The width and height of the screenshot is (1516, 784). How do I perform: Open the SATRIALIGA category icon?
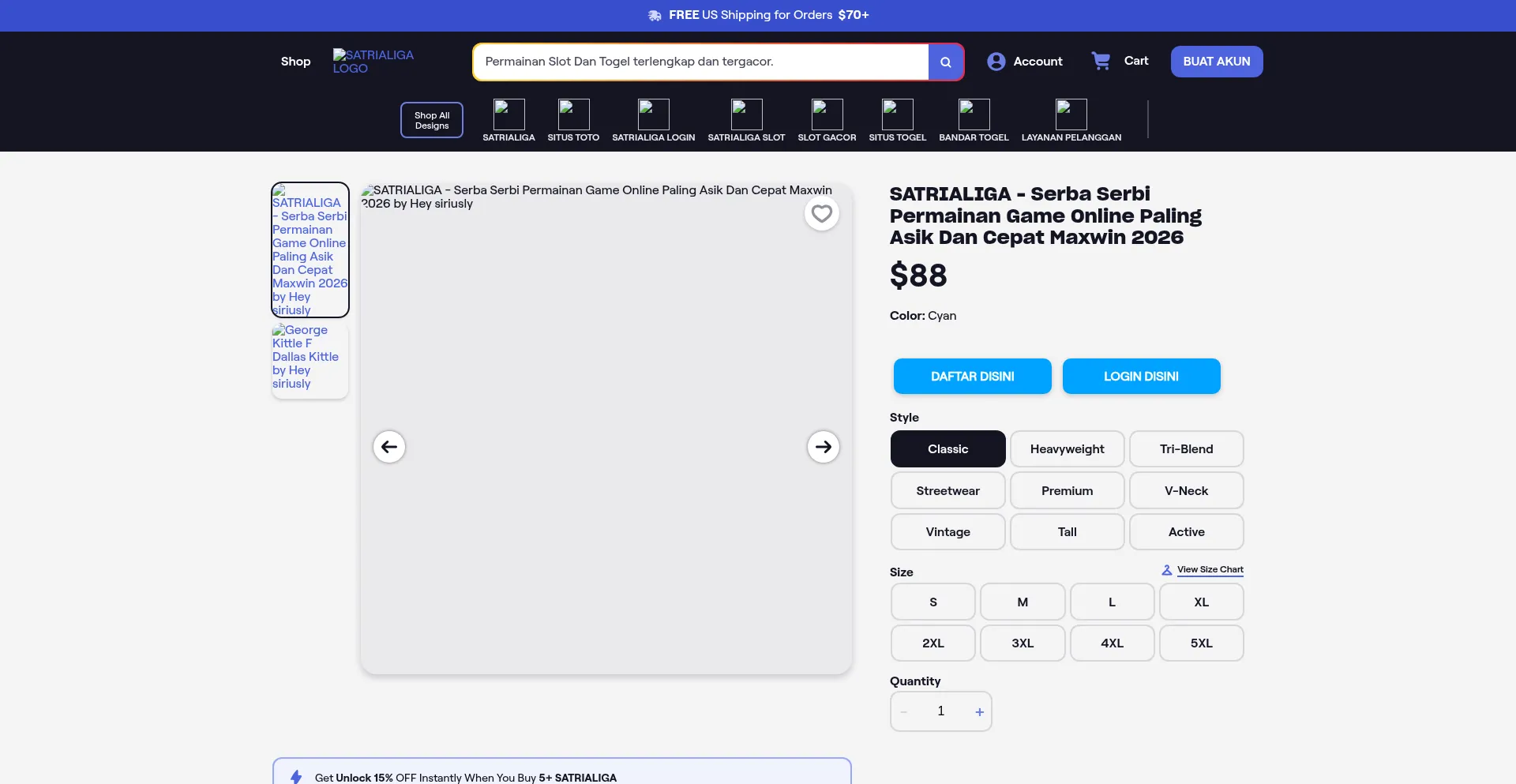coord(509,114)
